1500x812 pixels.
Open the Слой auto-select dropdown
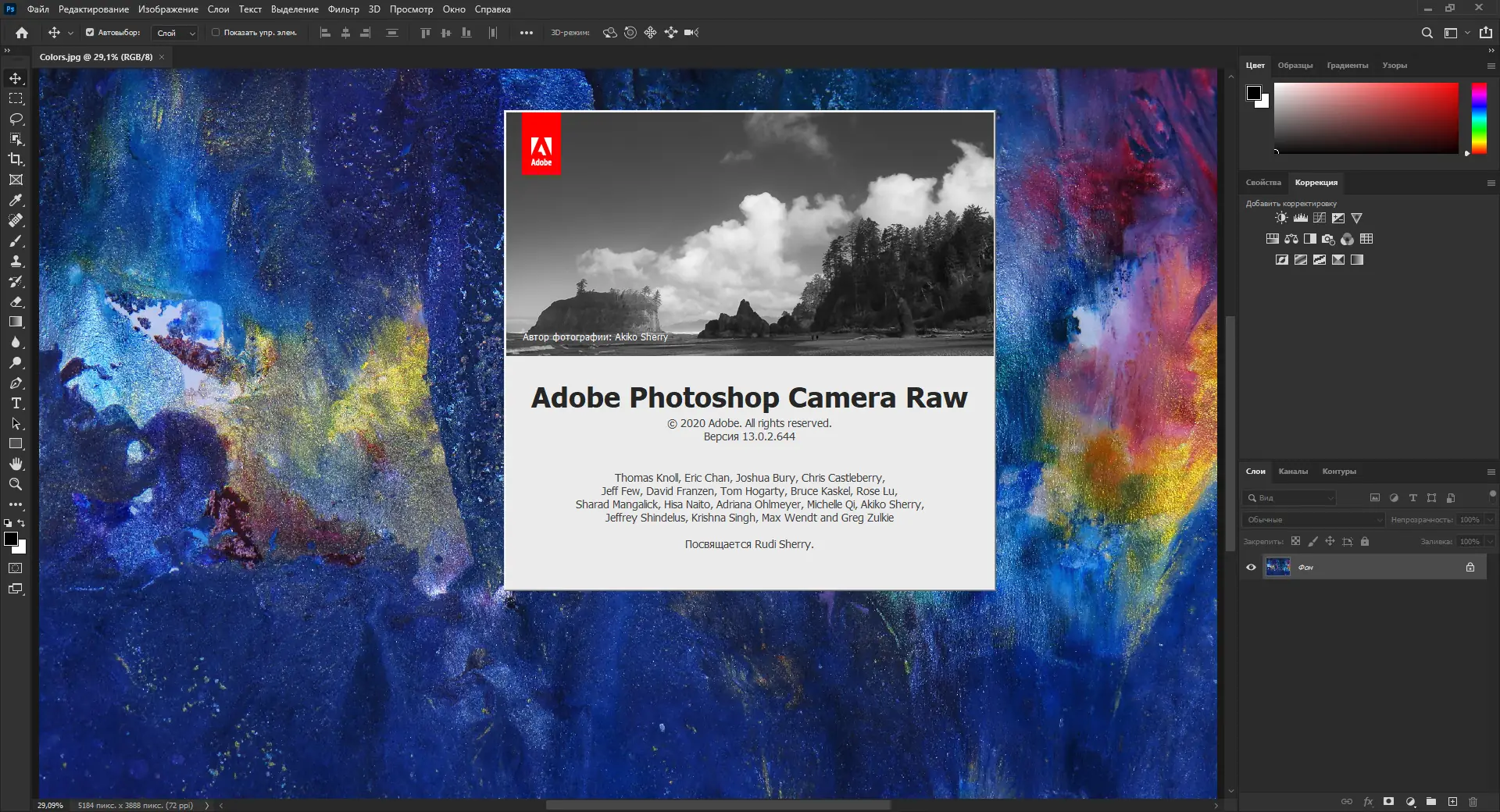pos(176,33)
